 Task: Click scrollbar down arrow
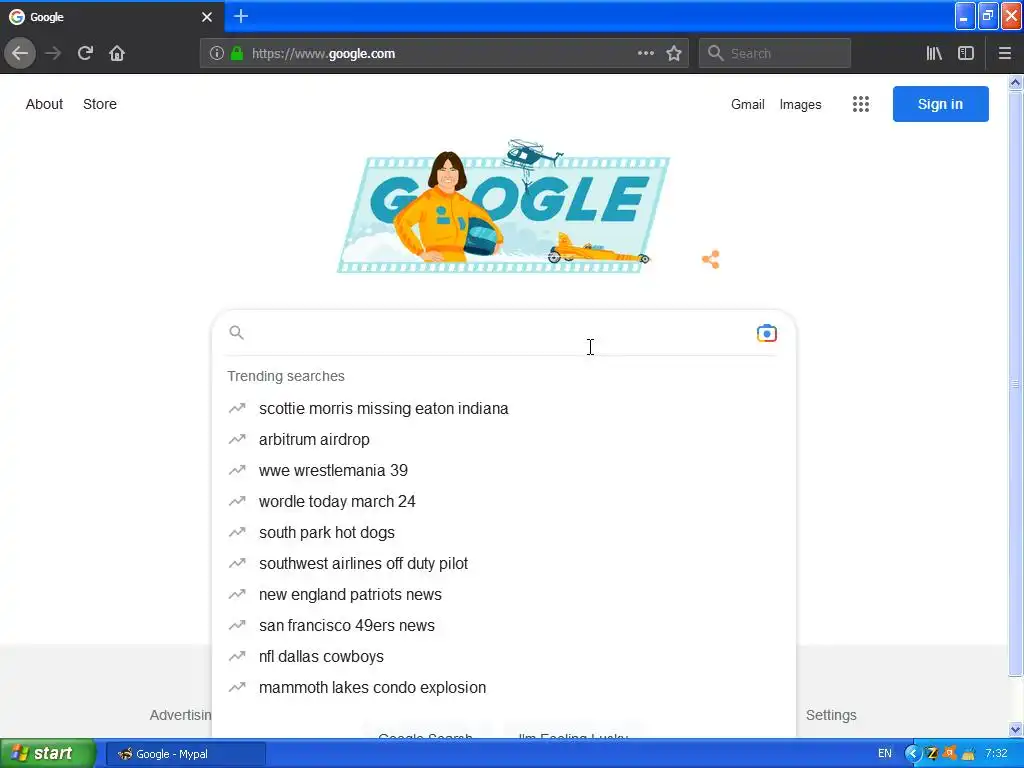1015,729
